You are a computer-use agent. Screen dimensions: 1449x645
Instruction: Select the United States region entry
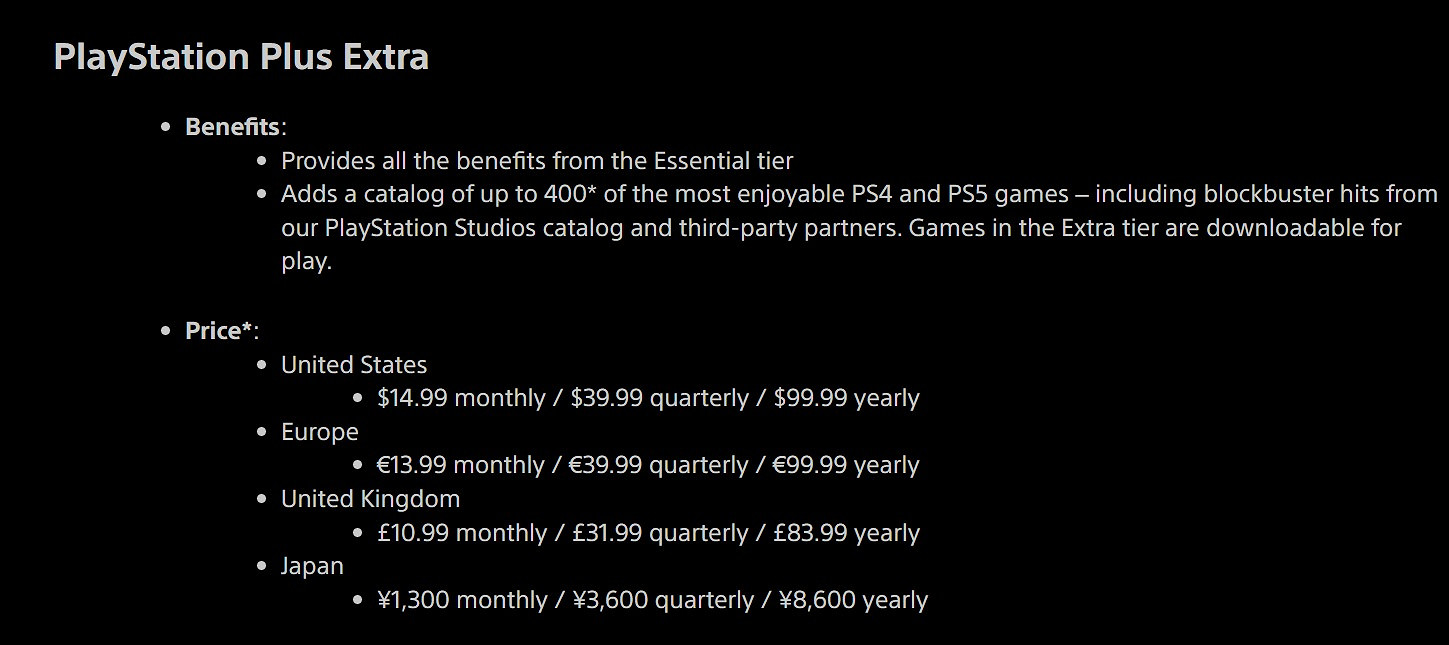(354, 365)
